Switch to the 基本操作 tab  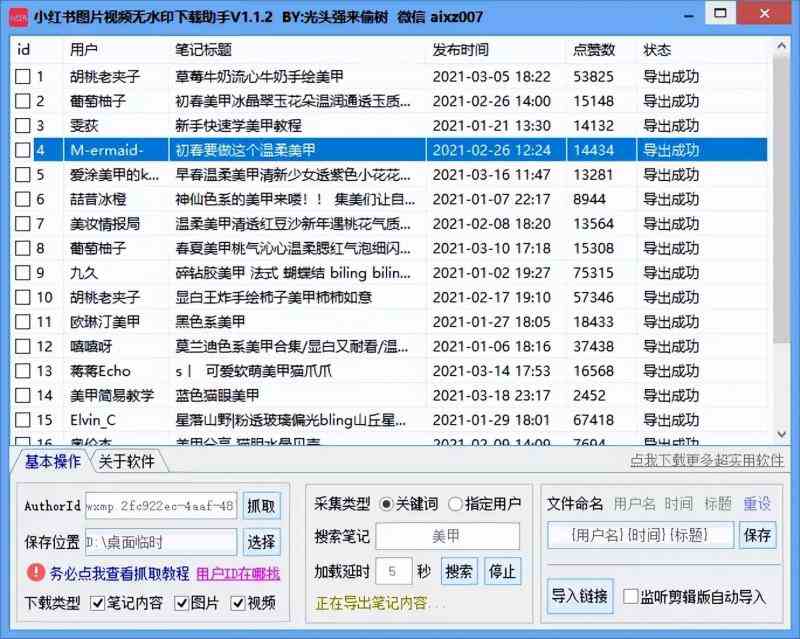click(52, 461)
